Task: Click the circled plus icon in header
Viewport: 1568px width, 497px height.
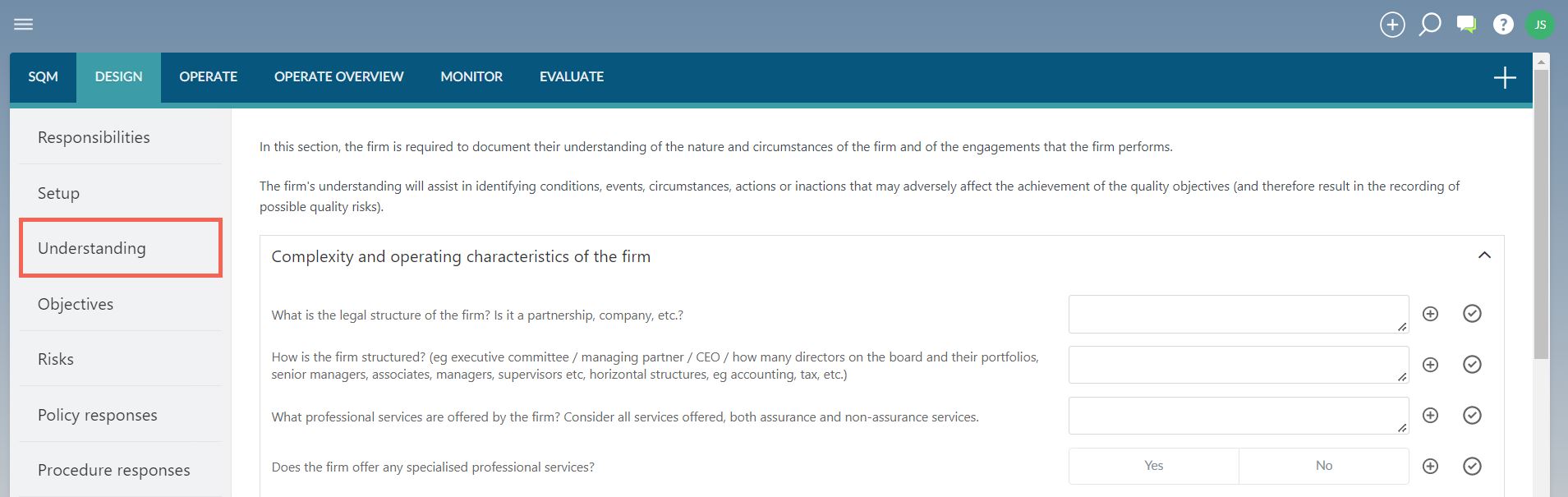Action: click(1392, 25)
